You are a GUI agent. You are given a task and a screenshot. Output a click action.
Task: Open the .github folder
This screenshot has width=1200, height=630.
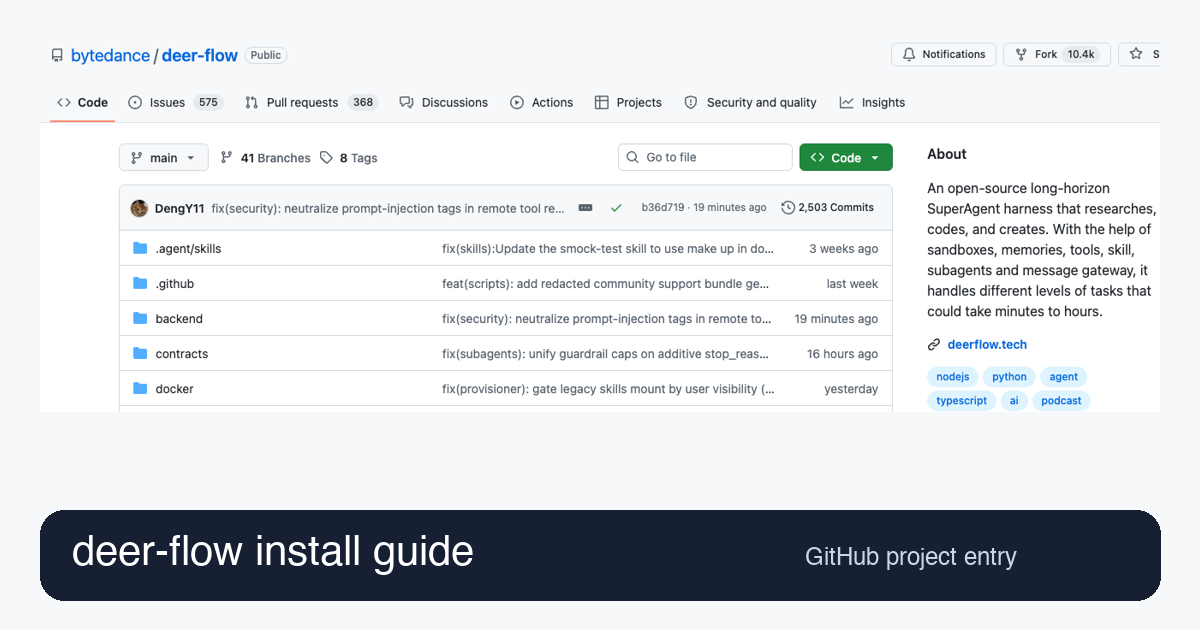[x=175, y=284]
